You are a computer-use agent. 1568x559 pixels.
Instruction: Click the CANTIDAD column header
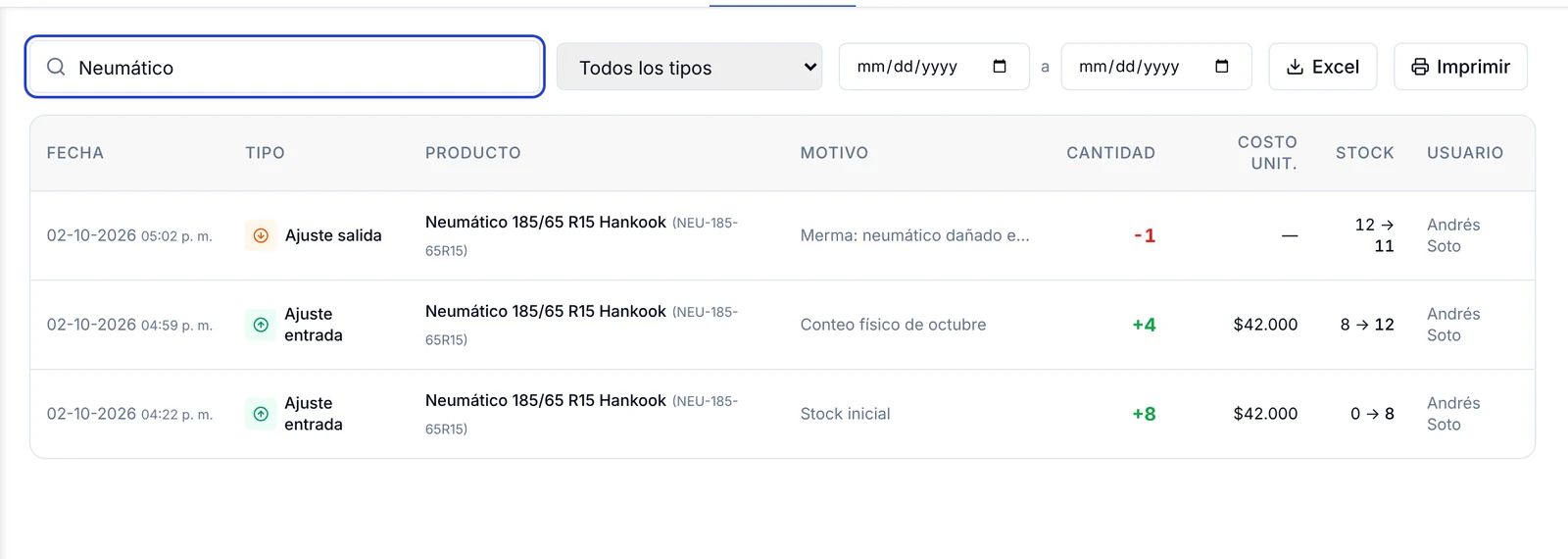pyautogui.click(x=1110, y=153)
